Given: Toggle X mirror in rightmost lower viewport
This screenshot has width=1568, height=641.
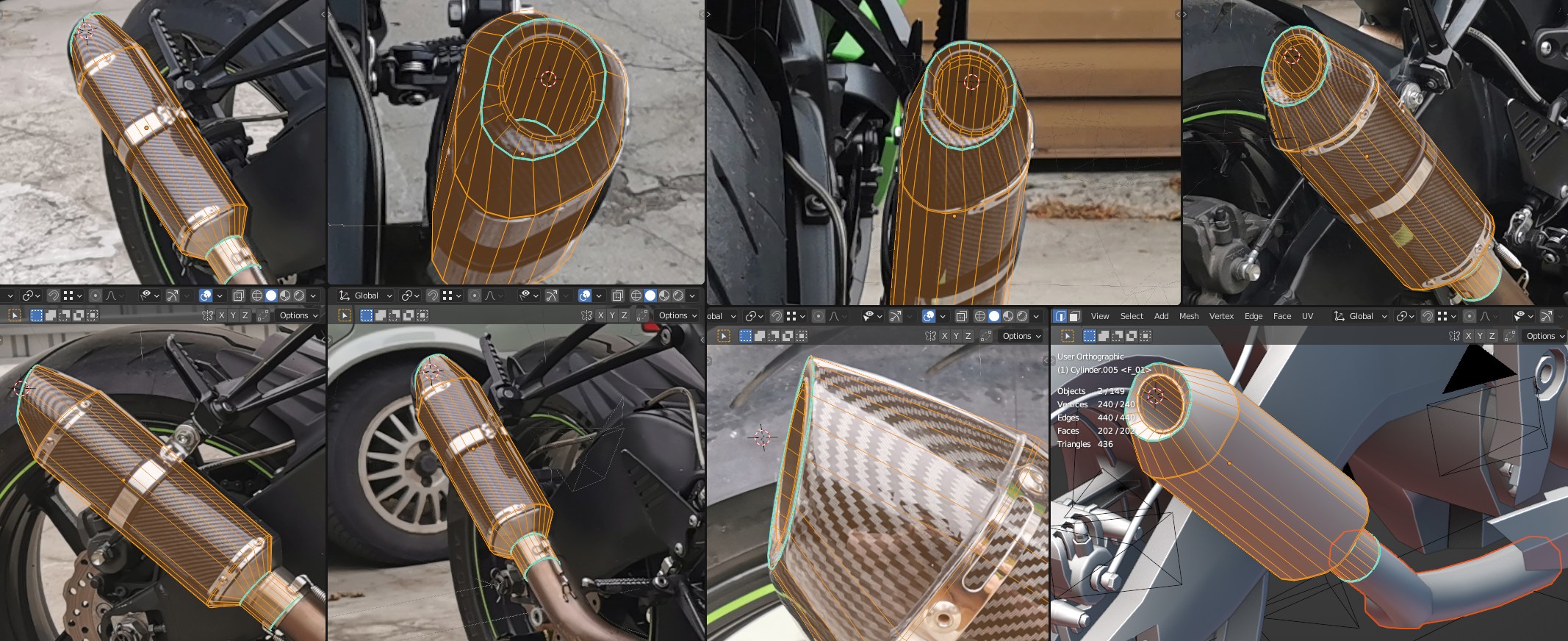Looking at the screenshot, I should pos(1468,336).
